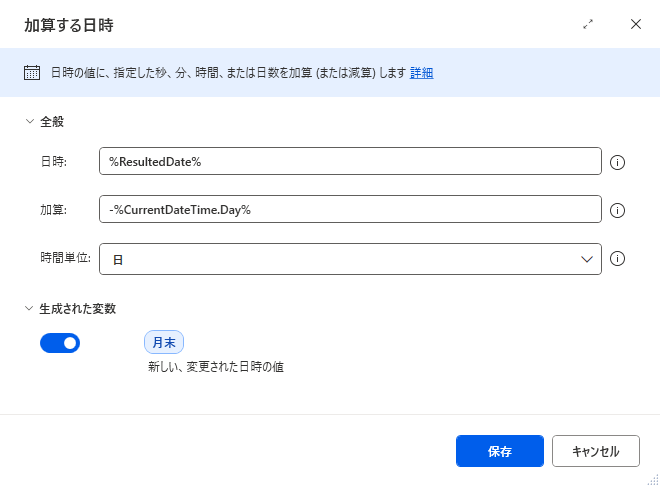Click the 加算する日時 dialog title
Image resolution: width=660 pixels, height=487 pixels.
tap(69, 25)
